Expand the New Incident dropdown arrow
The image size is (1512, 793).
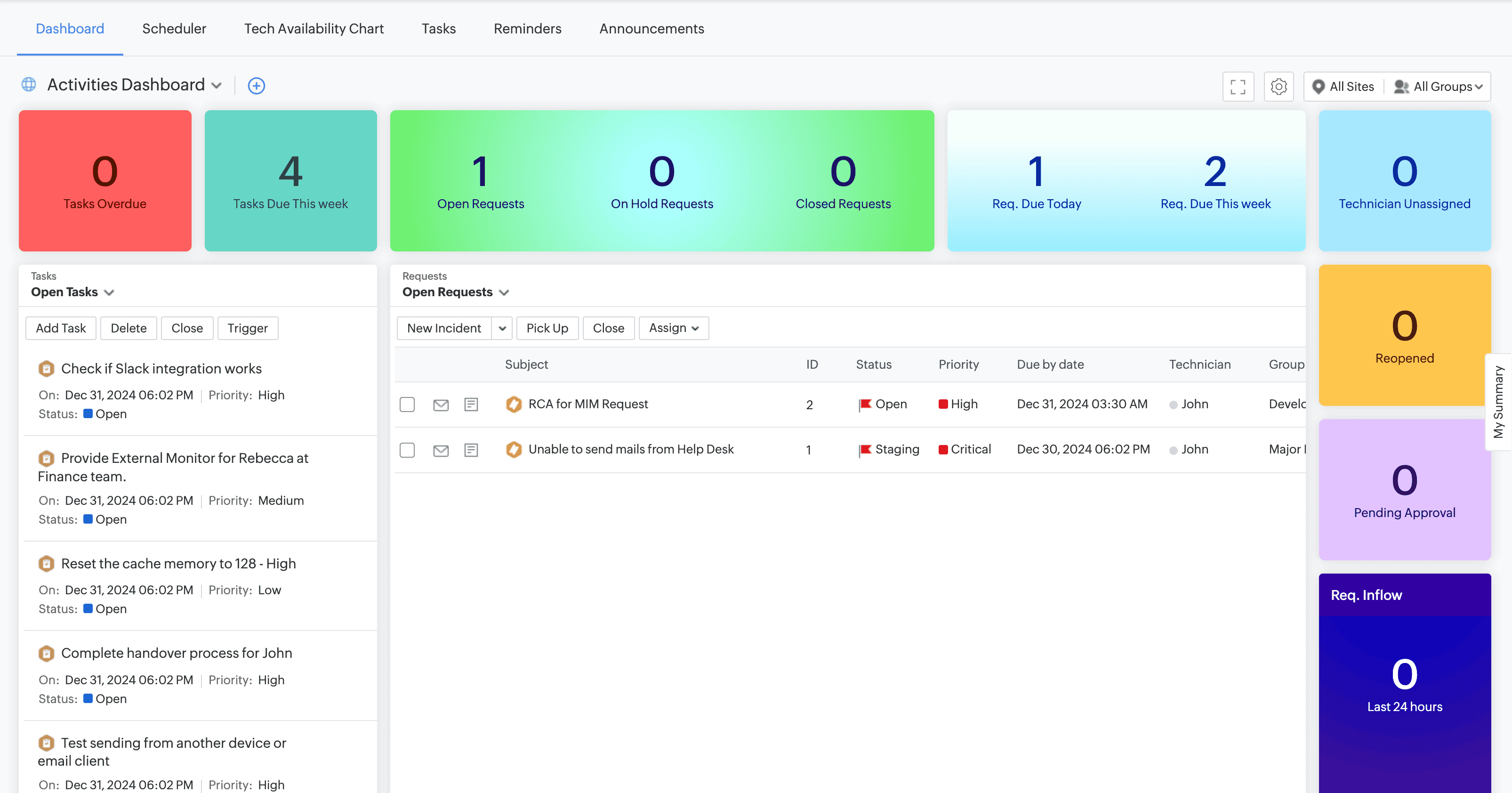[x=502, y=328]
